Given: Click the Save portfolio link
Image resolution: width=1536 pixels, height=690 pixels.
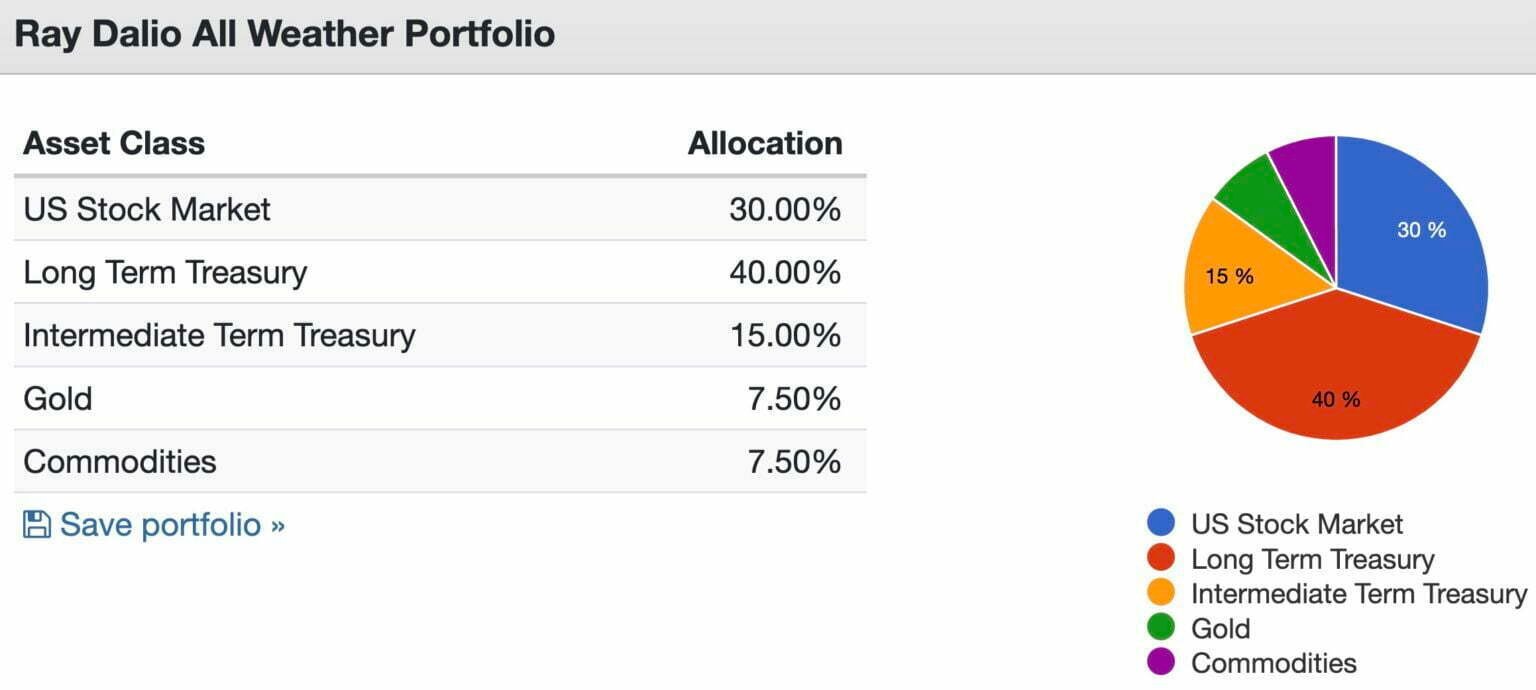Looking at the screenshot, I should point(170,523).
